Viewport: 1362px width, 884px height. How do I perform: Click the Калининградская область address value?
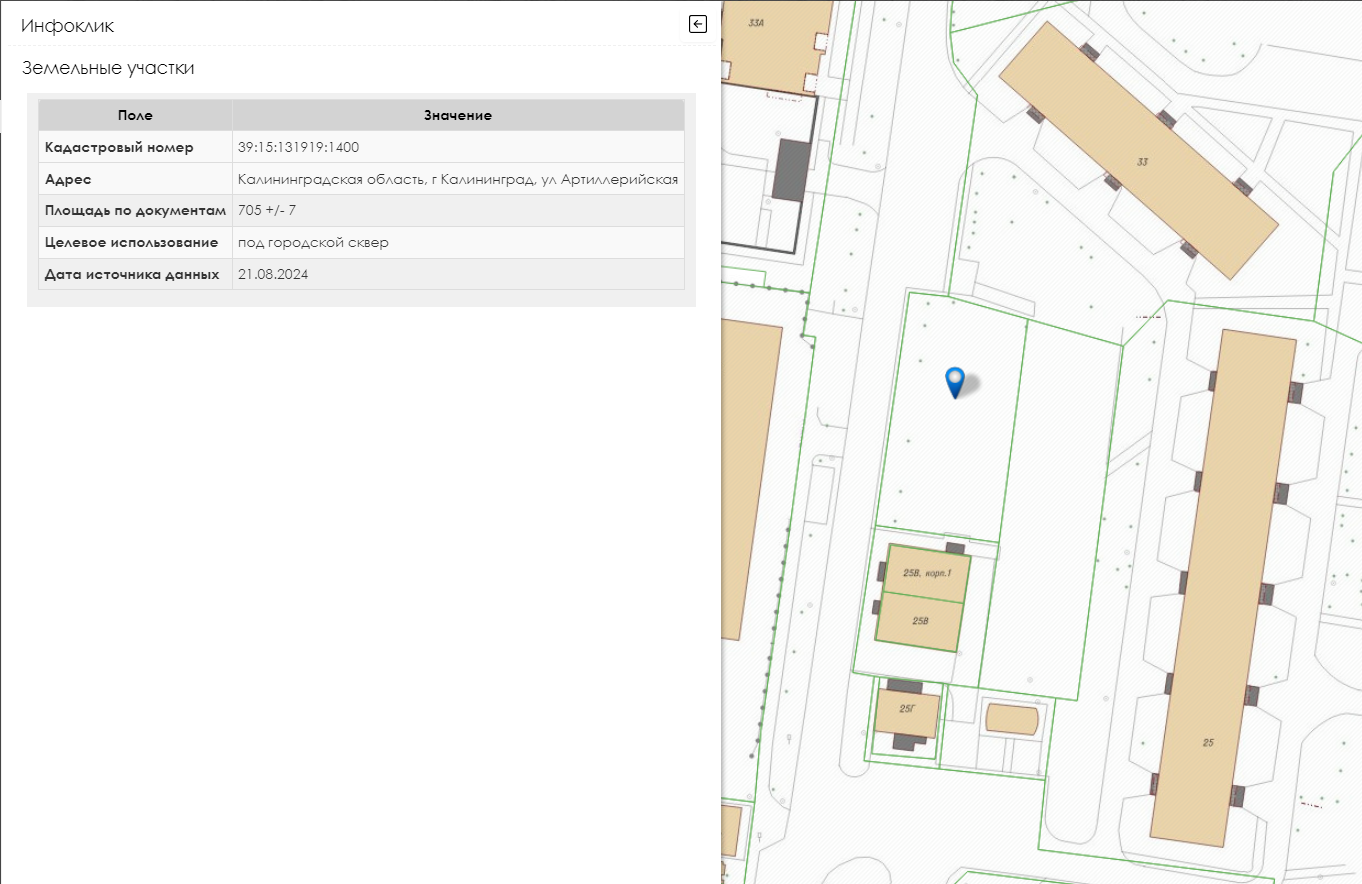(x=458, y=179)
